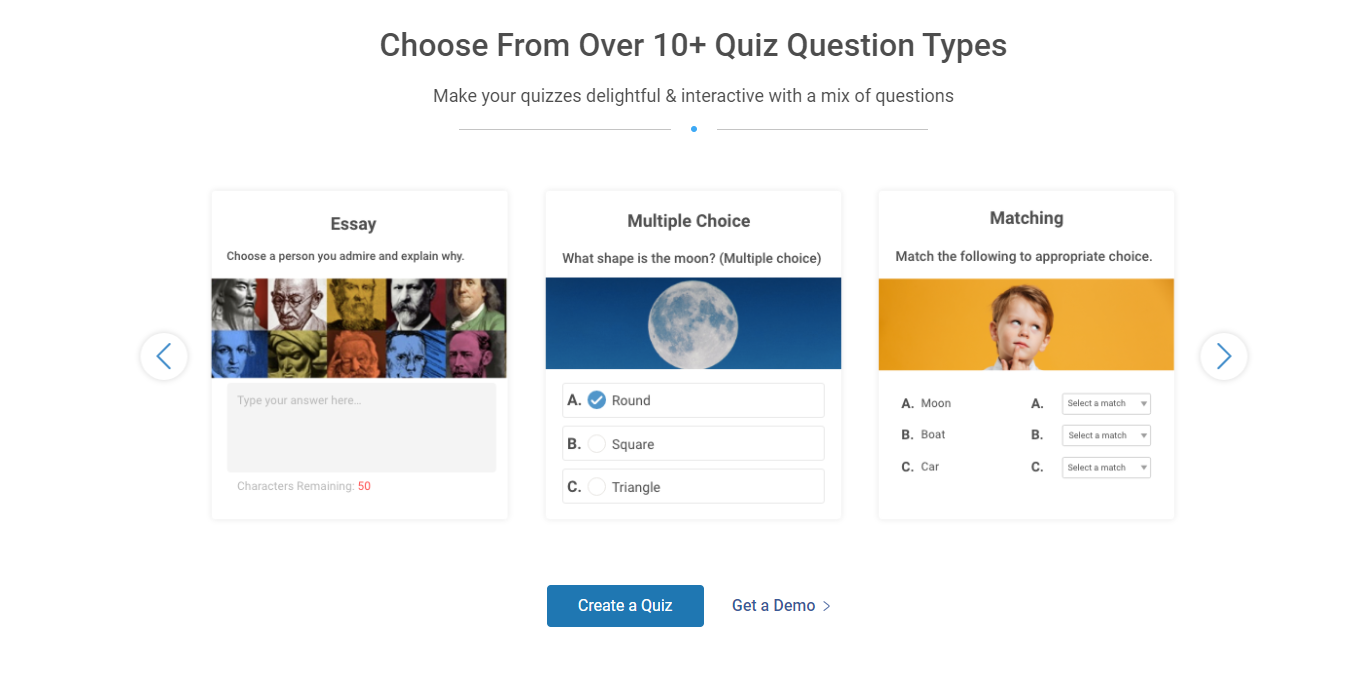Viewport: 1358px width, 680px height.
Task: Open the match dropdown for row C
Action: coord(1106,468)
